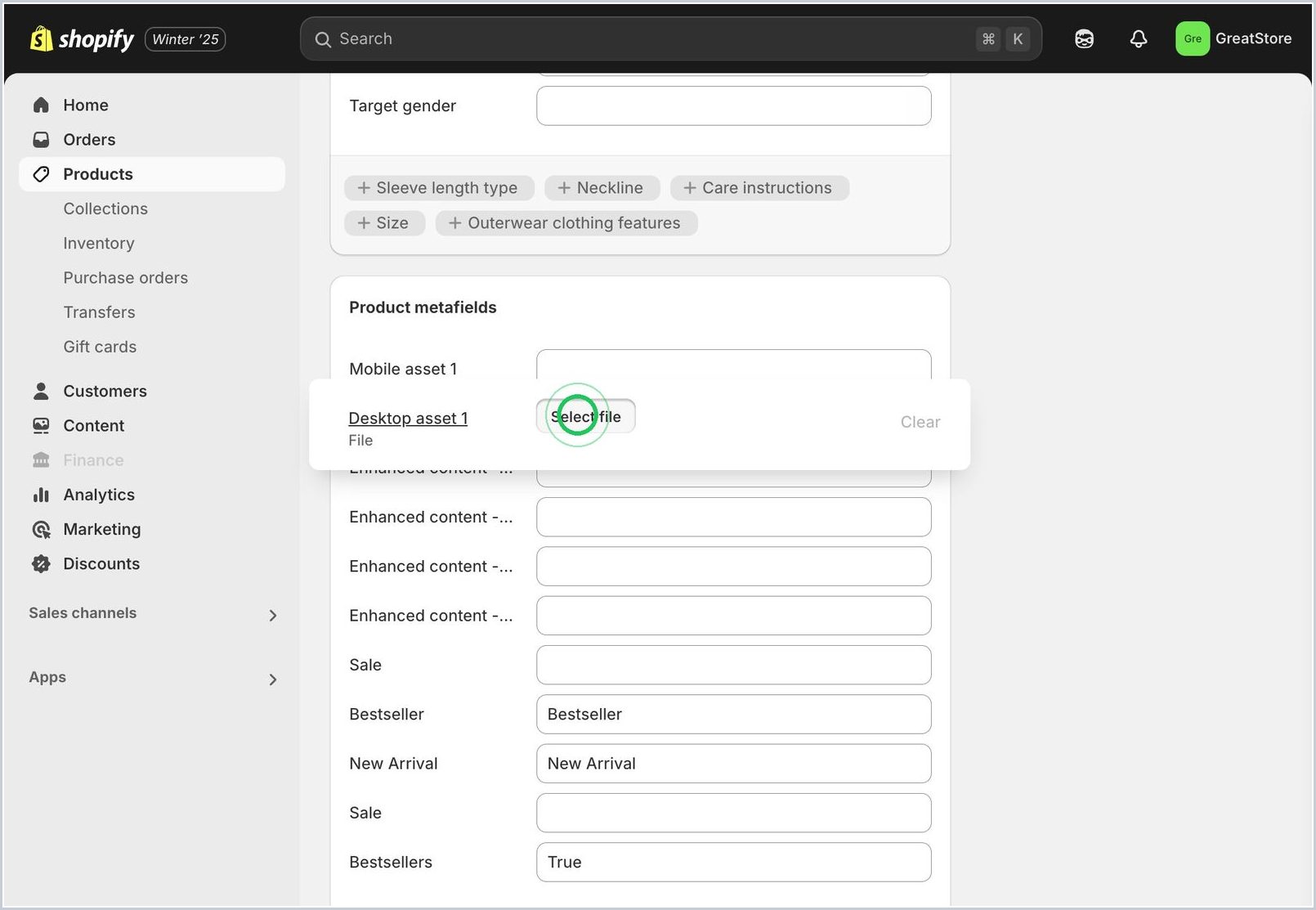Viewport: 1316px width, 910px height.
Task: Open the Desktop asset 1 link
Action: click(408, 419)
